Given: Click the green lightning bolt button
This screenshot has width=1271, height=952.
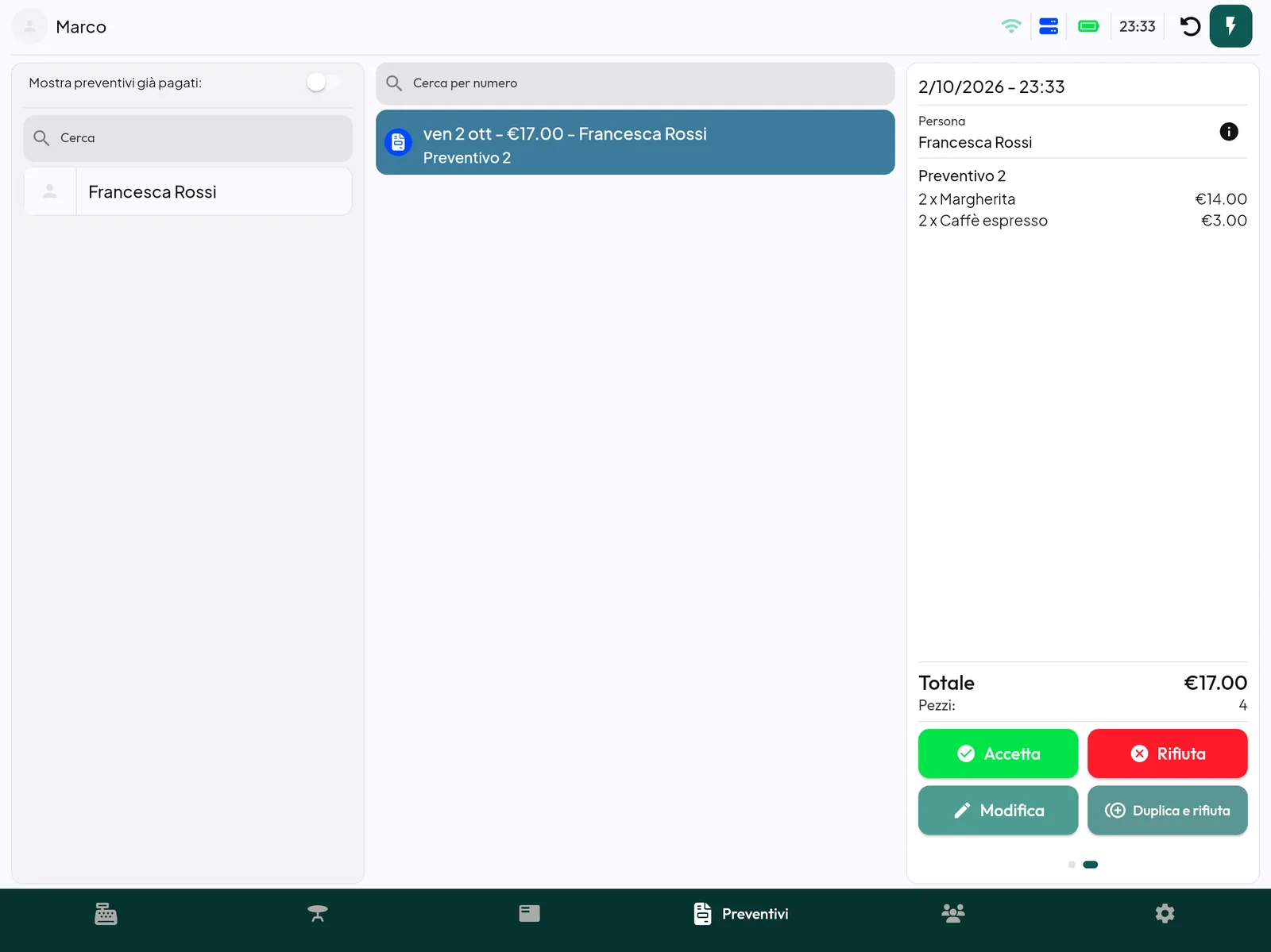Looking at the screenshot, I should click(1230, 26).
